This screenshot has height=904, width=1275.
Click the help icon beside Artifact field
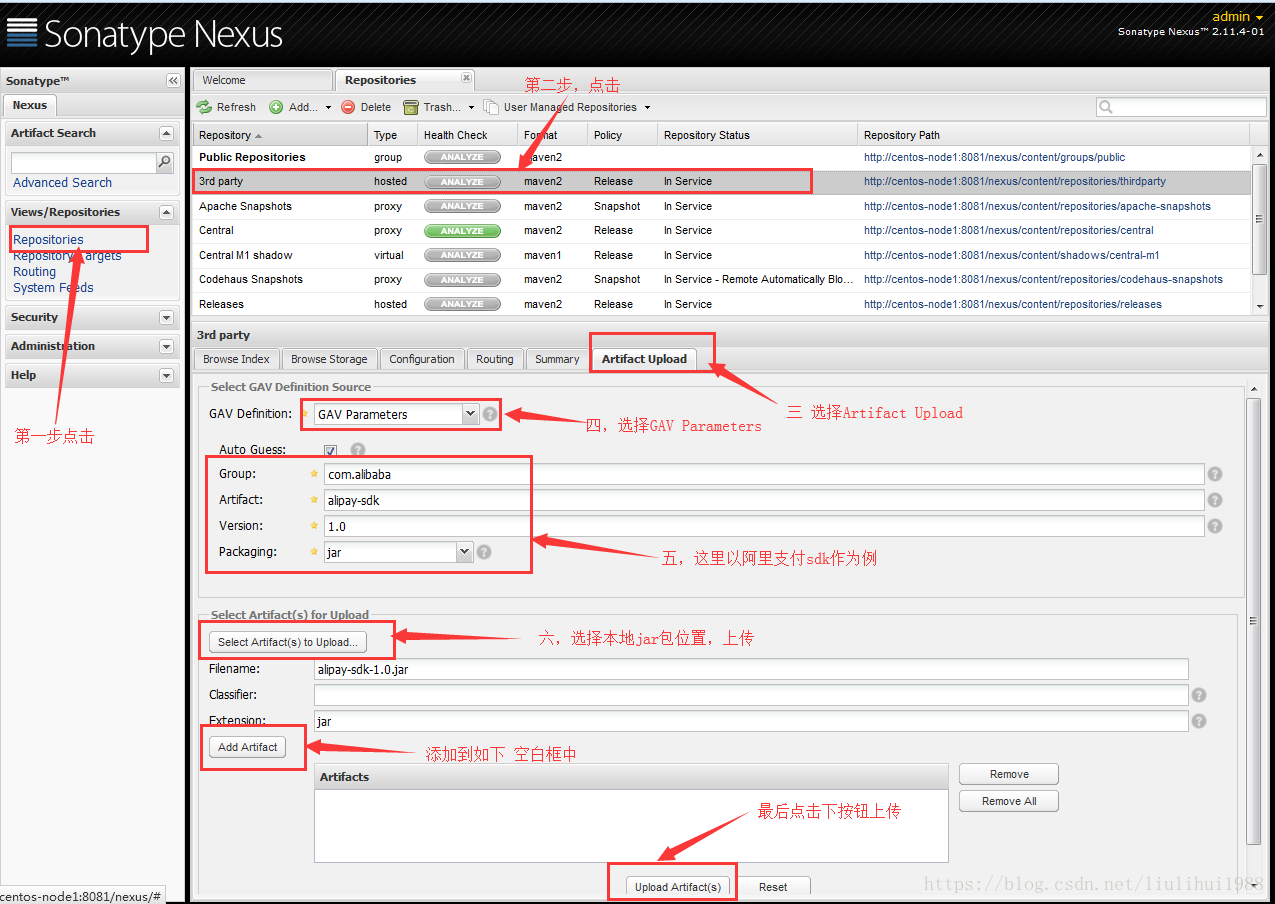[x=1215, y=500]
